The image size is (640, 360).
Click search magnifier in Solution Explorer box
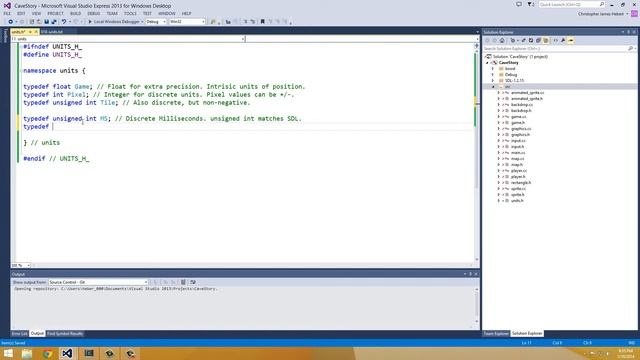point(630,49)
